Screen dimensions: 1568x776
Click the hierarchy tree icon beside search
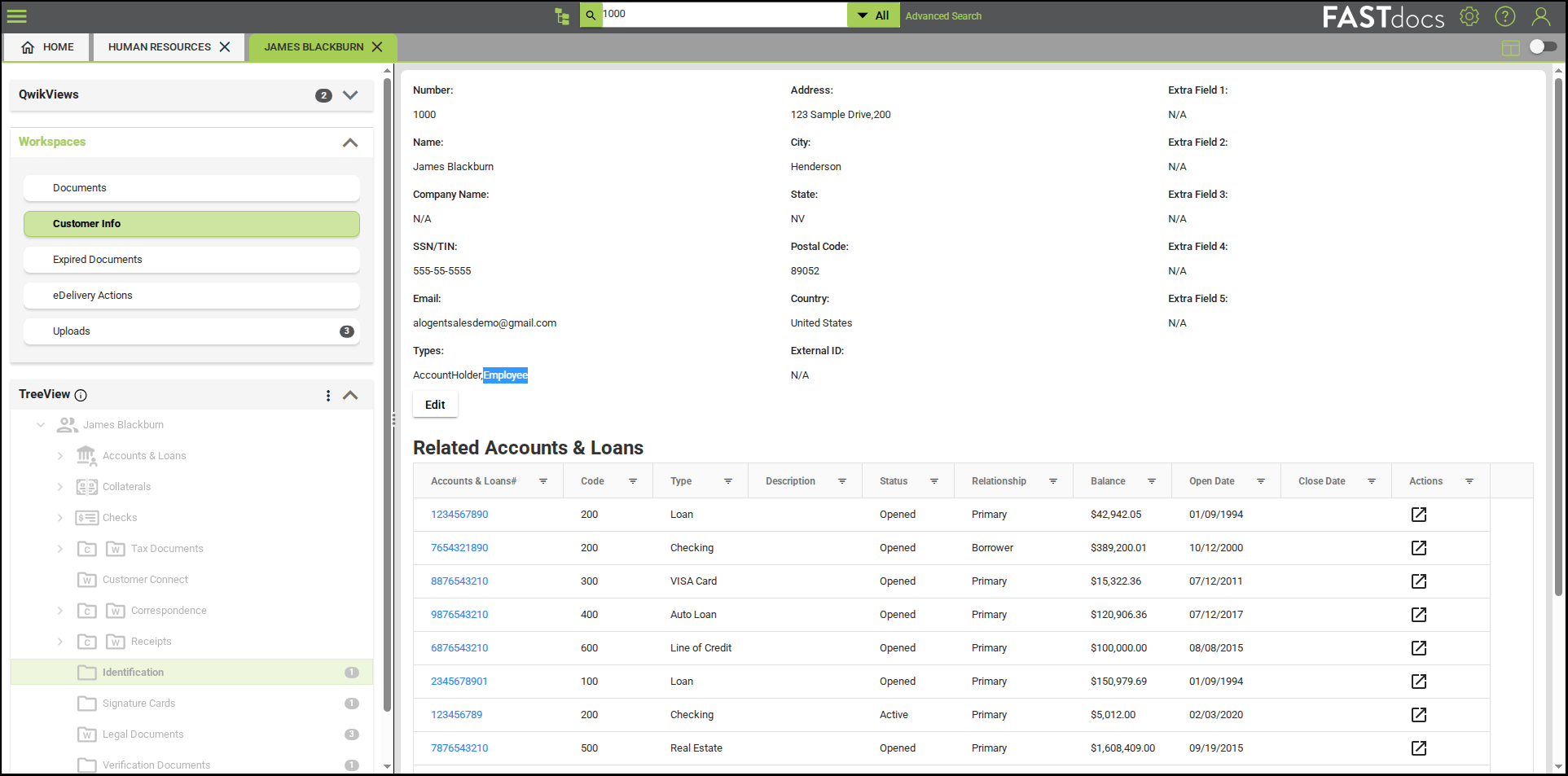pos(562,15)
